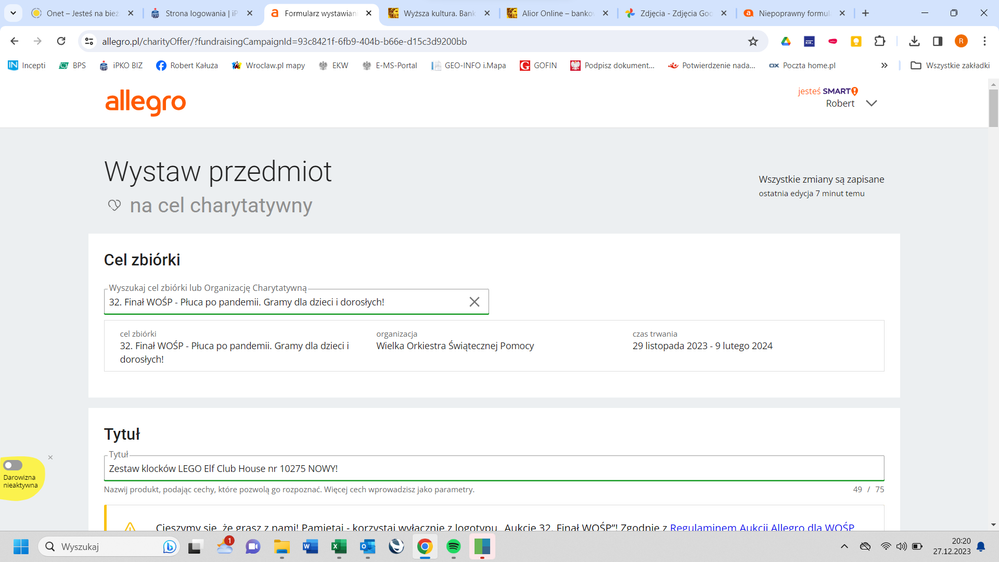Open the Robert Kałuża Facebook bookmark
This screenshot has width=999, height=562.
point(187,66)
